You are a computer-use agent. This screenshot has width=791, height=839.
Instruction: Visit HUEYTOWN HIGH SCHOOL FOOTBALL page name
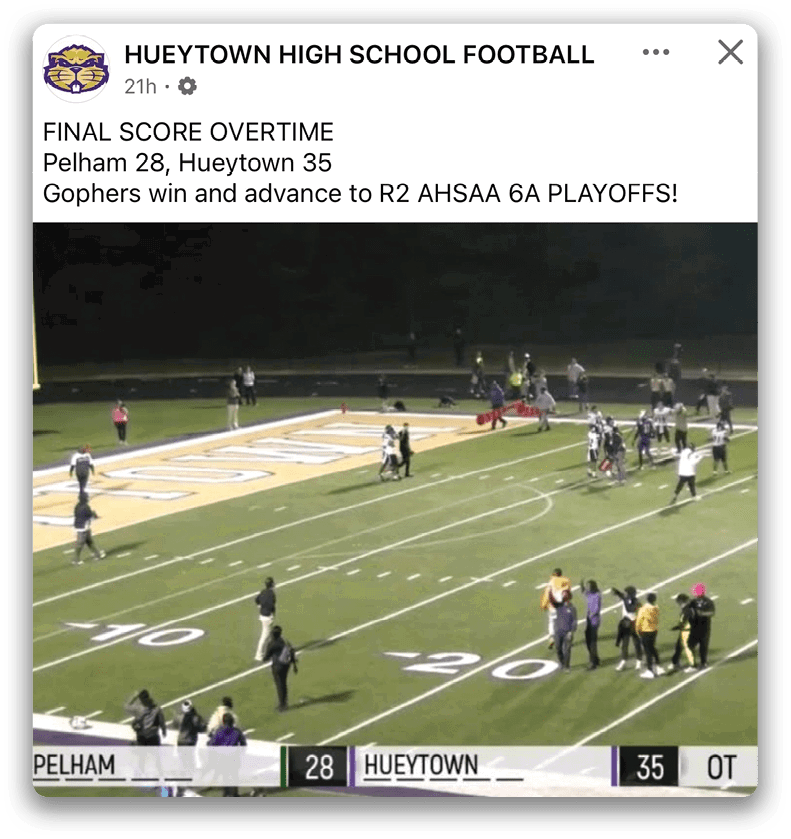pyautogui.click(x=359, y=55)
